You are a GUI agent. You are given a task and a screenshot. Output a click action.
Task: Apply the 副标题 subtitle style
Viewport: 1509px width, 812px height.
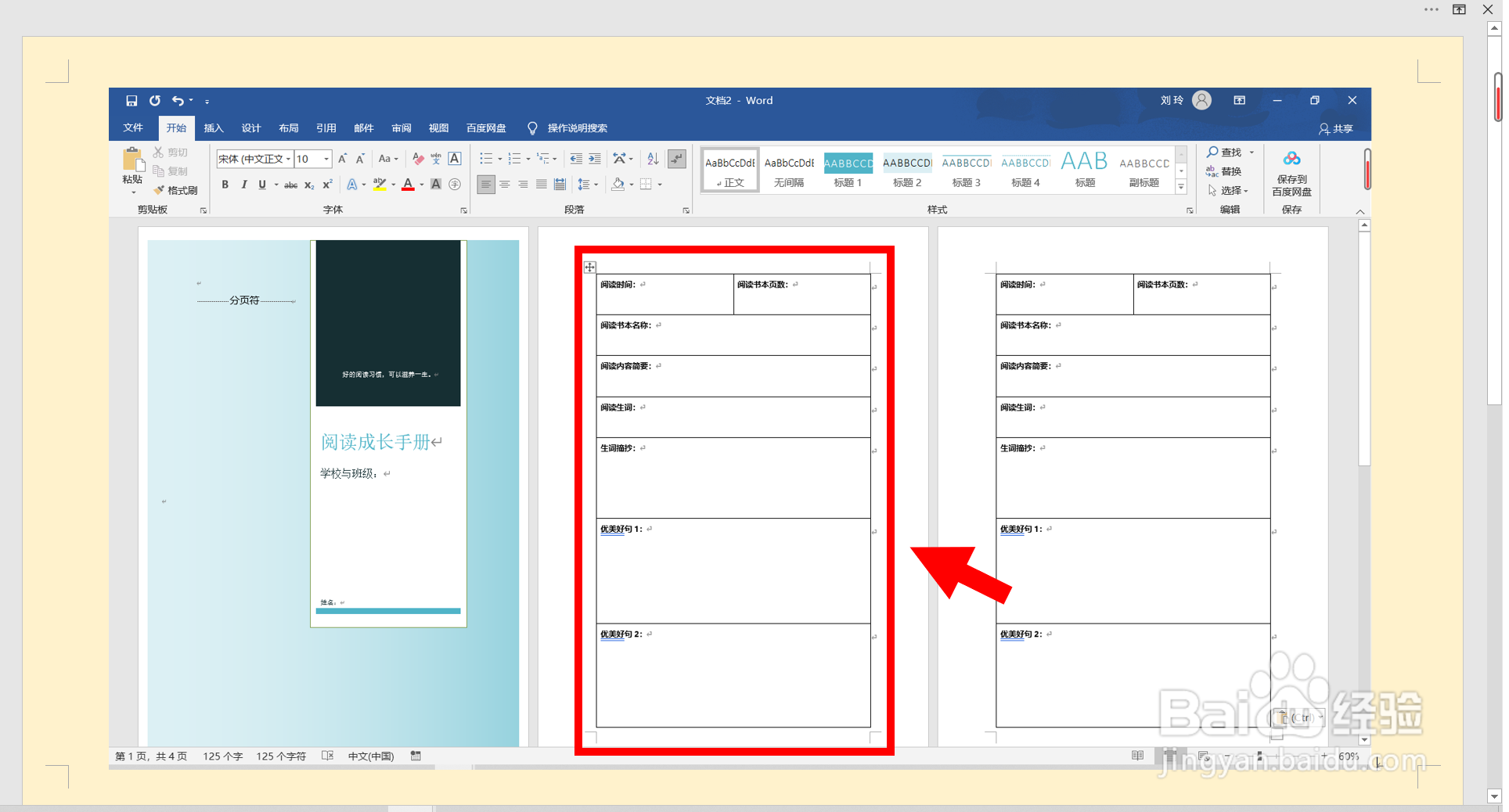pos(1143,171)
